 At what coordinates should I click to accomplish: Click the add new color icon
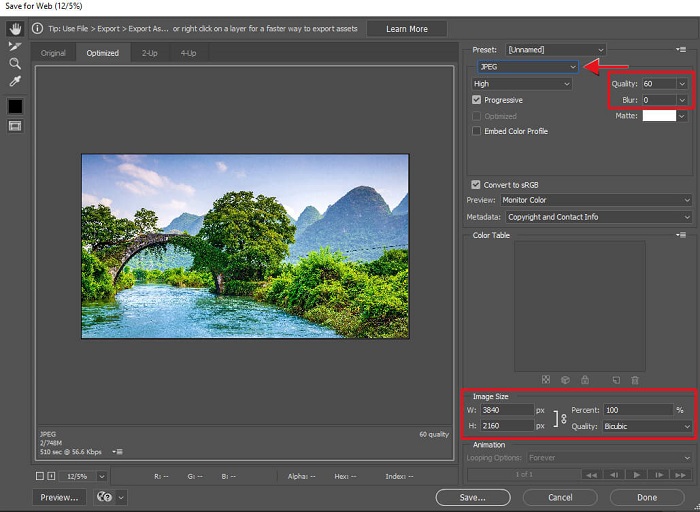(x=616, y=380)
